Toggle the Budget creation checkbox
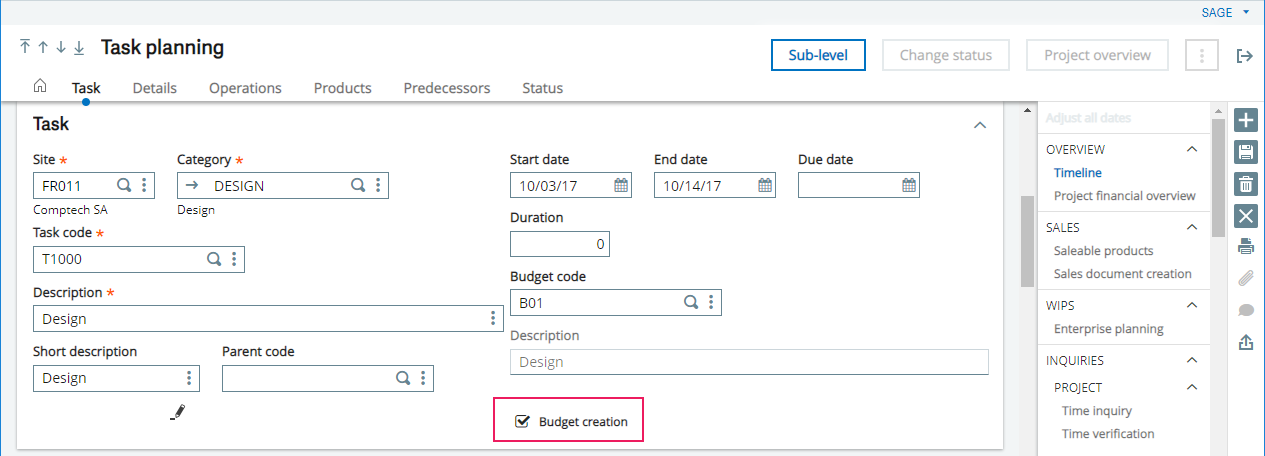Screen dimensions: 1265x456 coord(522,421)
